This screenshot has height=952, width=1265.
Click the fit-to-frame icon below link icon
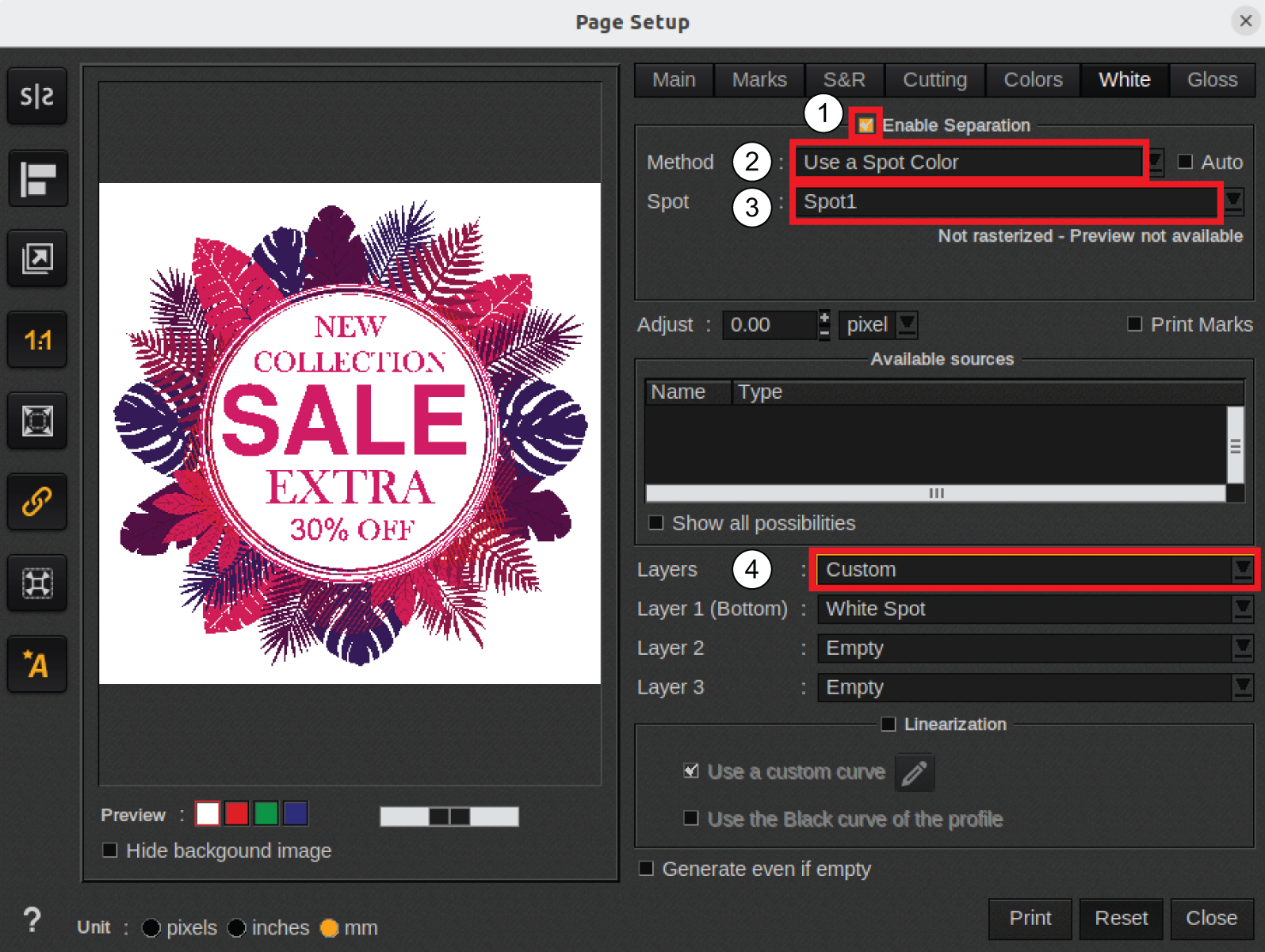point(37,583)
